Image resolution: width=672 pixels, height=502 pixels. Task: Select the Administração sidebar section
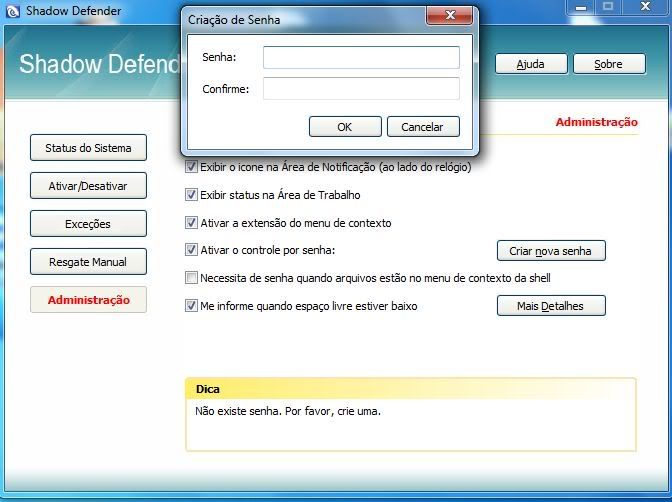(x=88, y=300)
